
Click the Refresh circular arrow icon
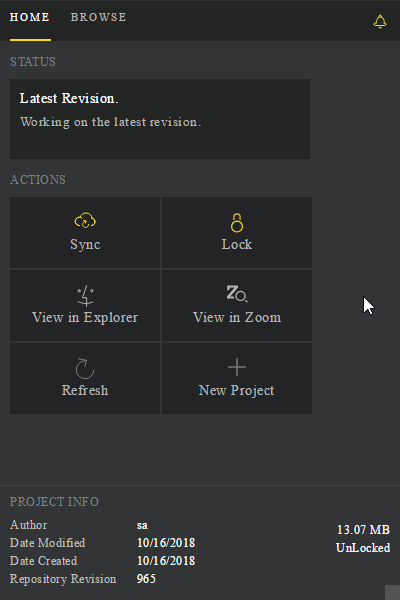85,368
